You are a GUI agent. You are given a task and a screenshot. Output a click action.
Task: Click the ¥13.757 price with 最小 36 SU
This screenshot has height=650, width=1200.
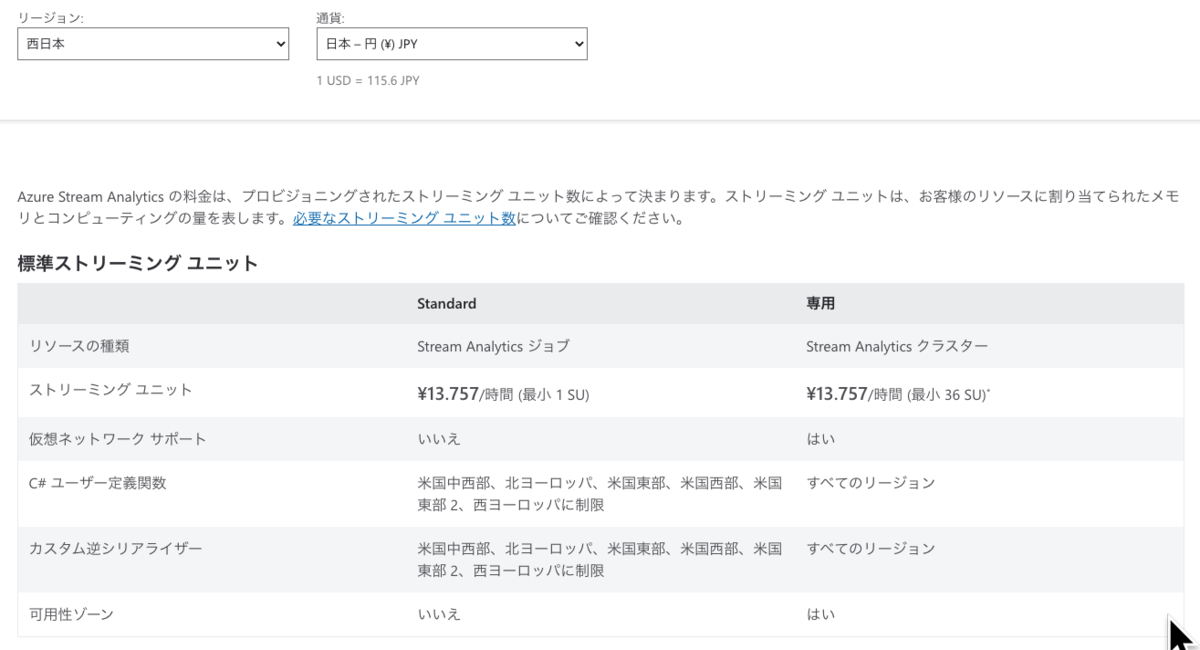tap(898, 394)
